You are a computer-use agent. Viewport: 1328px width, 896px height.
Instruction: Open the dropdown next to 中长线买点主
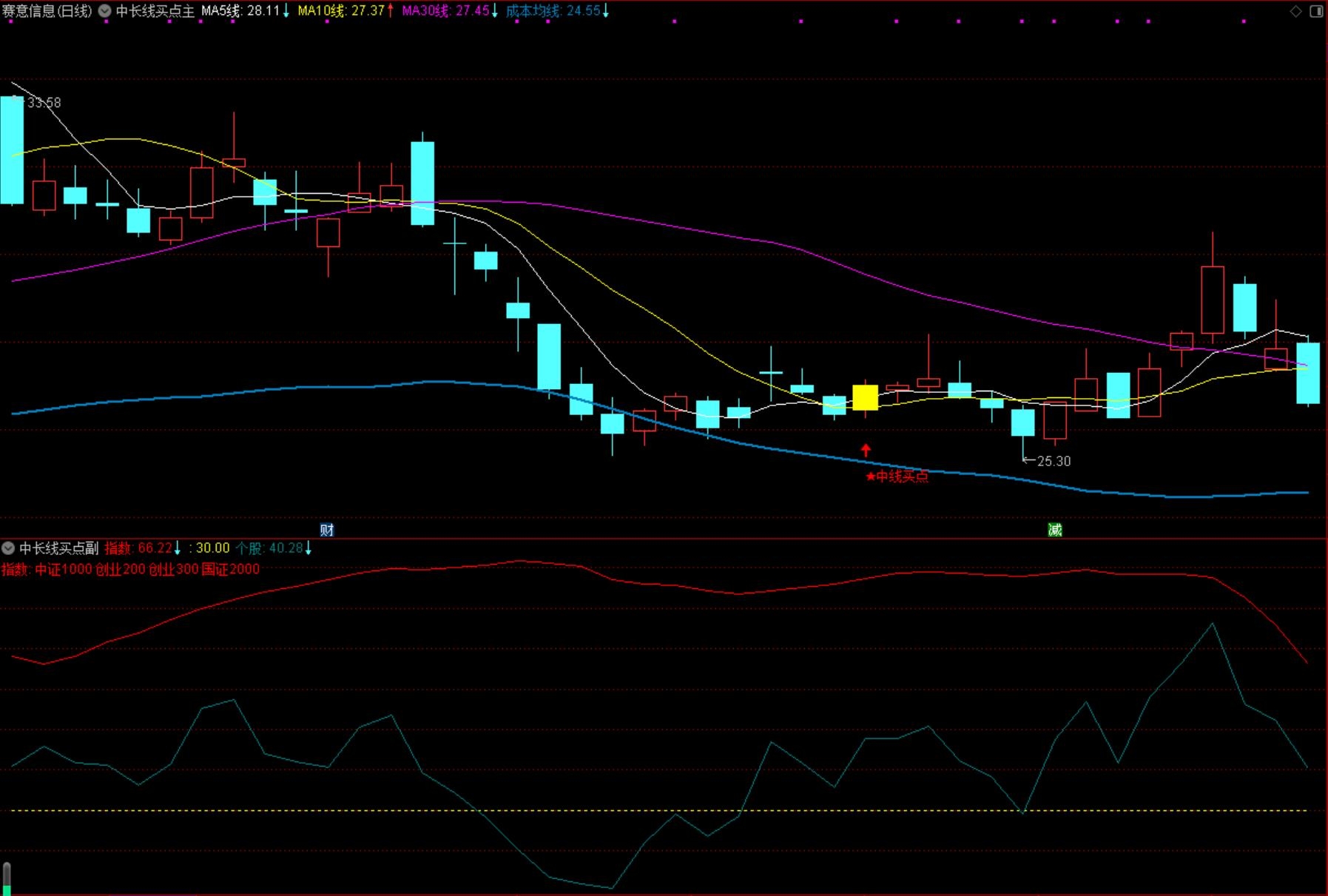[104, 11]
